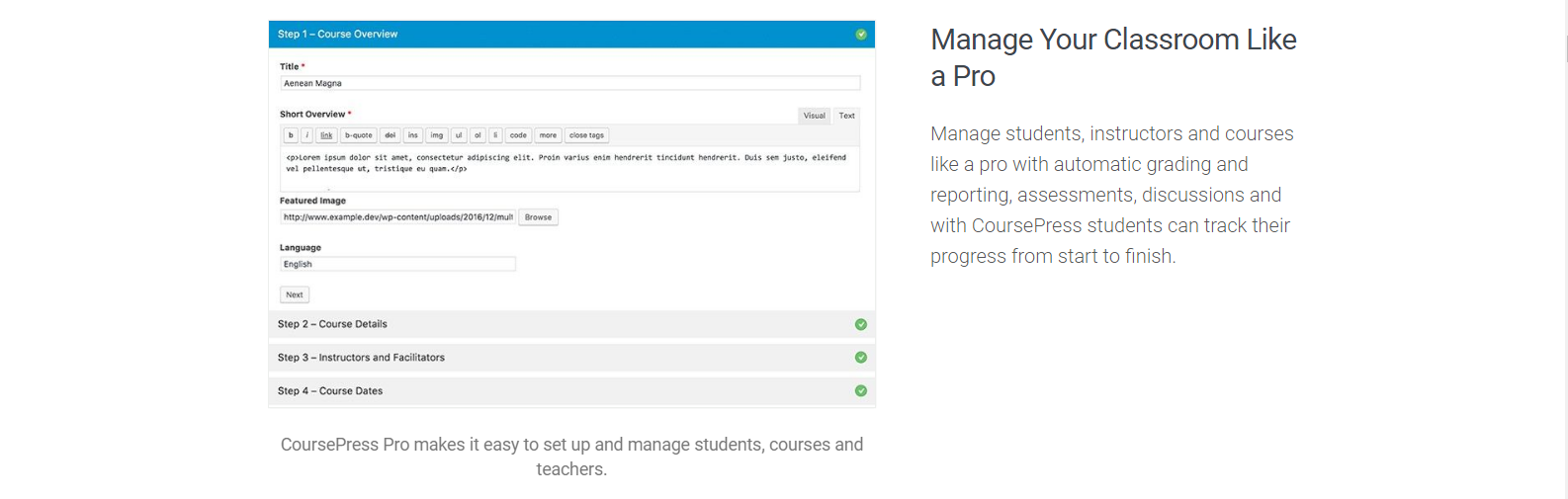Expand Step 4 – Course Dates section
The width and height of the screenshot is (1568, 499).
571,391
